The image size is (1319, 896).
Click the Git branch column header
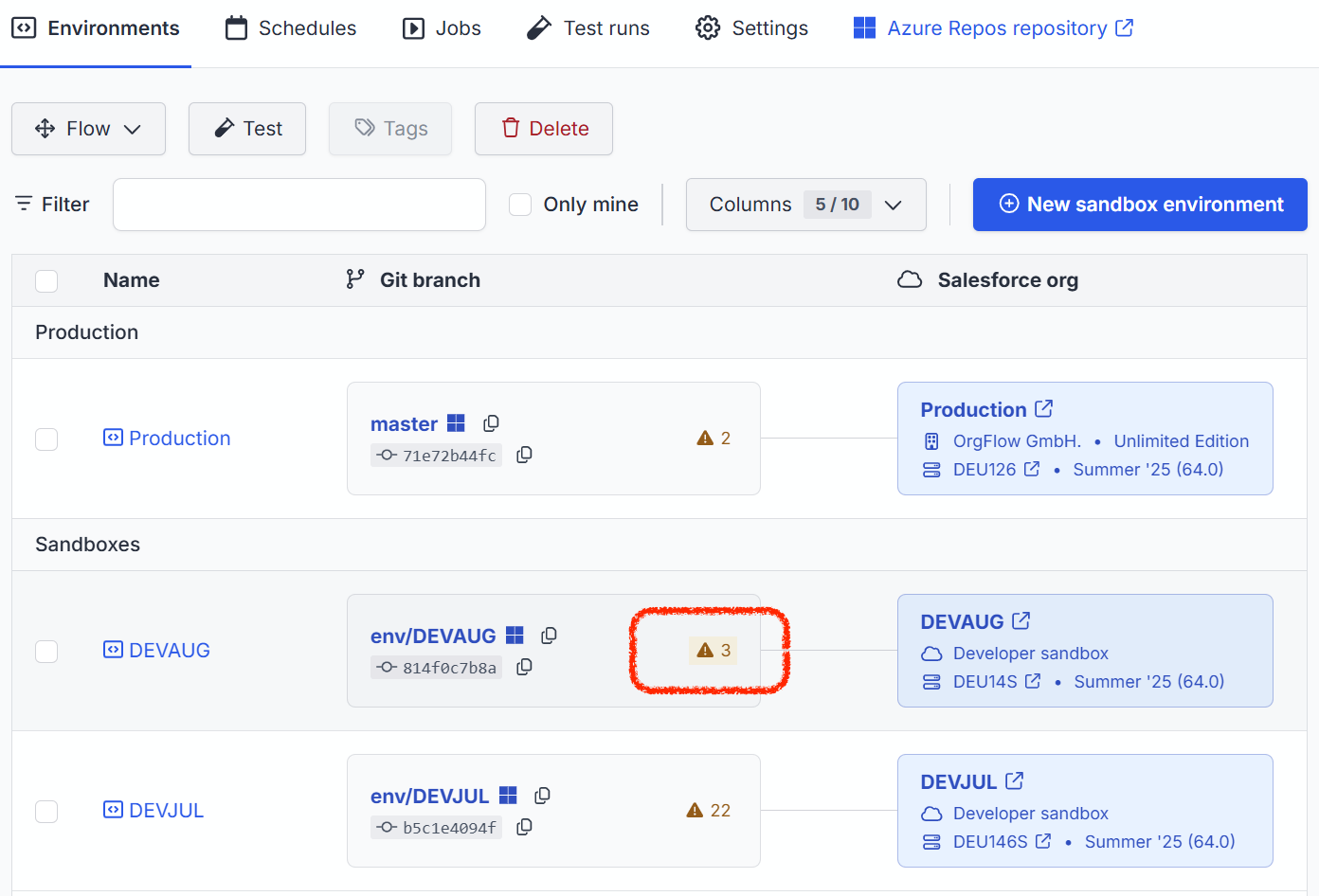coord(413,280)
